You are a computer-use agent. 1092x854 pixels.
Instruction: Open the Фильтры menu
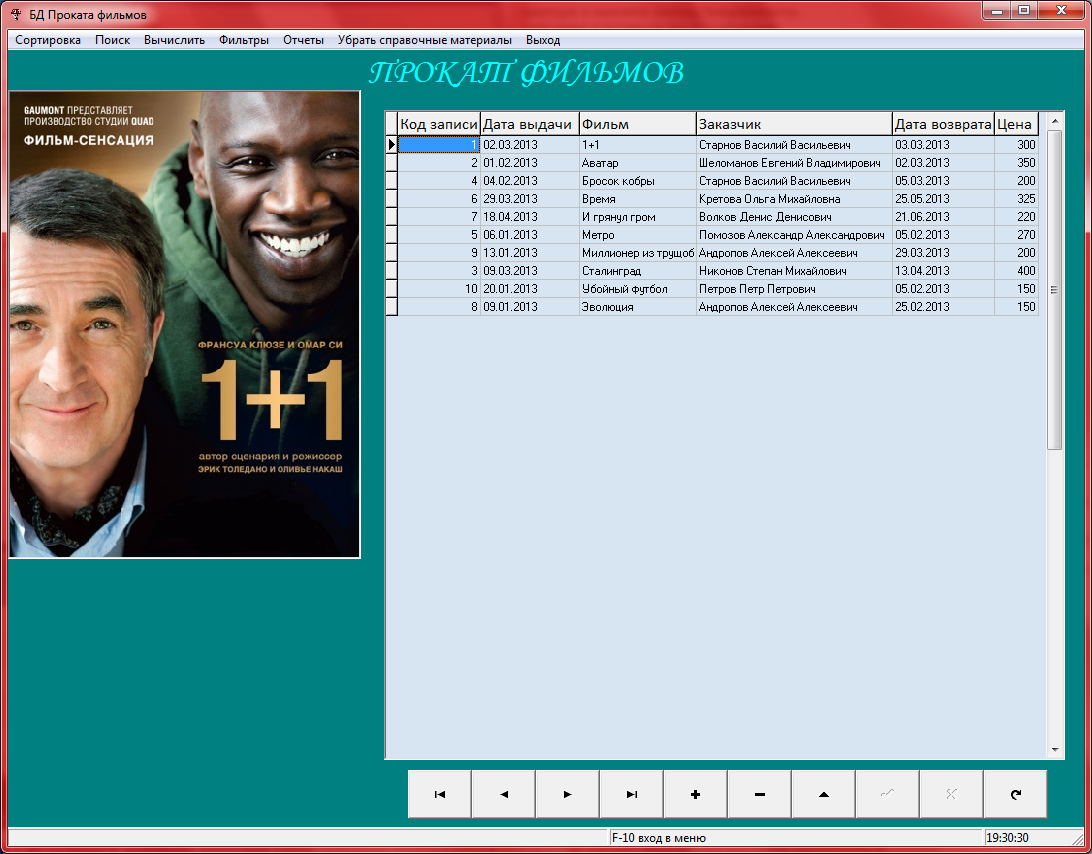[x=244, y=40]
